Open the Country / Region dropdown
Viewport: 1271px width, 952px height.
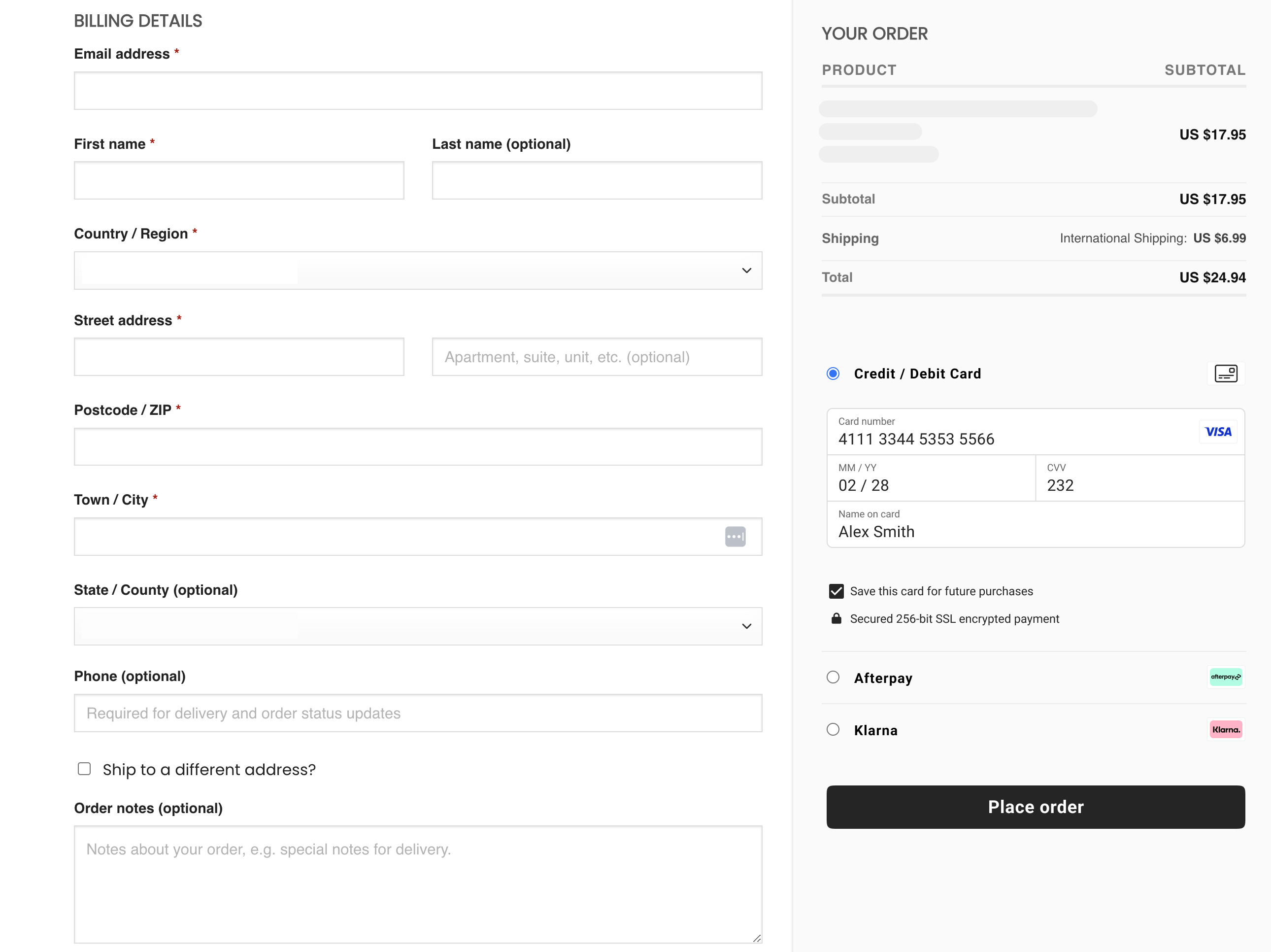point(418,270)
